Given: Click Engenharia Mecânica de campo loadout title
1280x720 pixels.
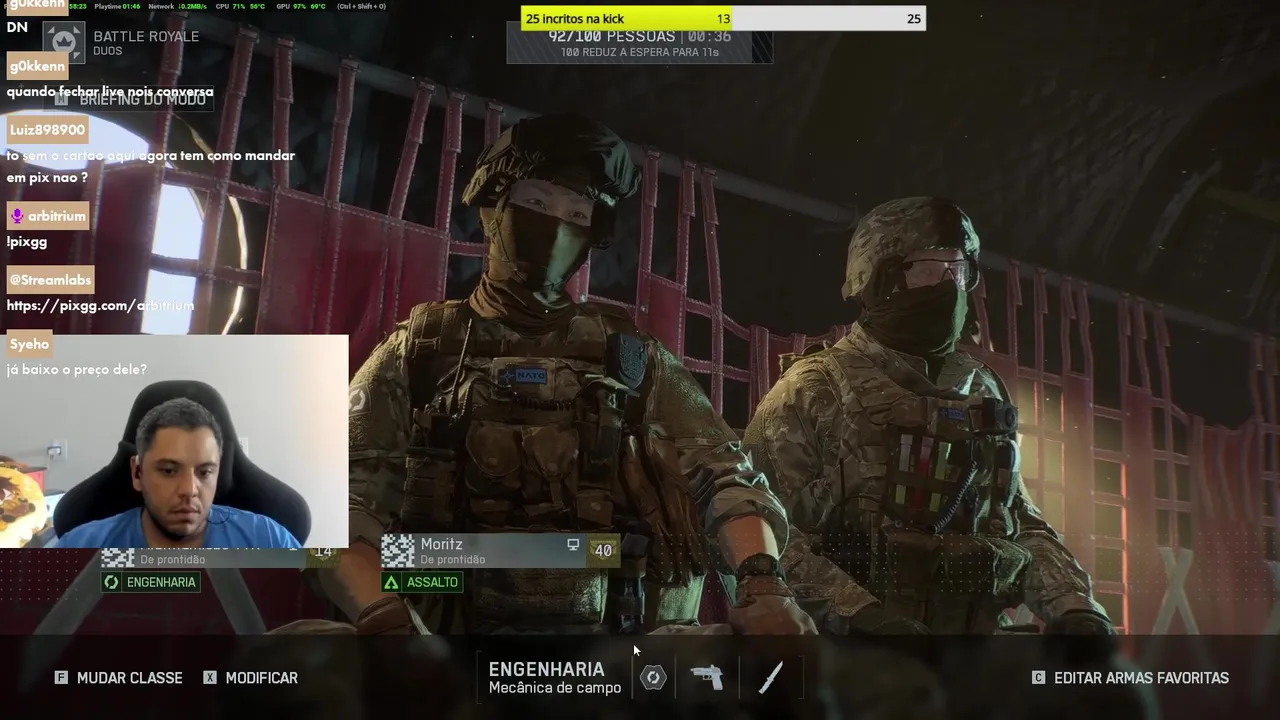Looking at the screenshot, I should pyautogui.click(x=554, y=677).
